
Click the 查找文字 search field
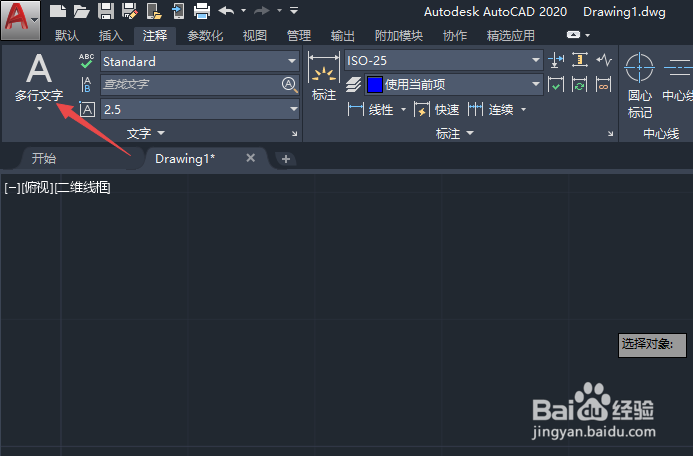(190, 84)
